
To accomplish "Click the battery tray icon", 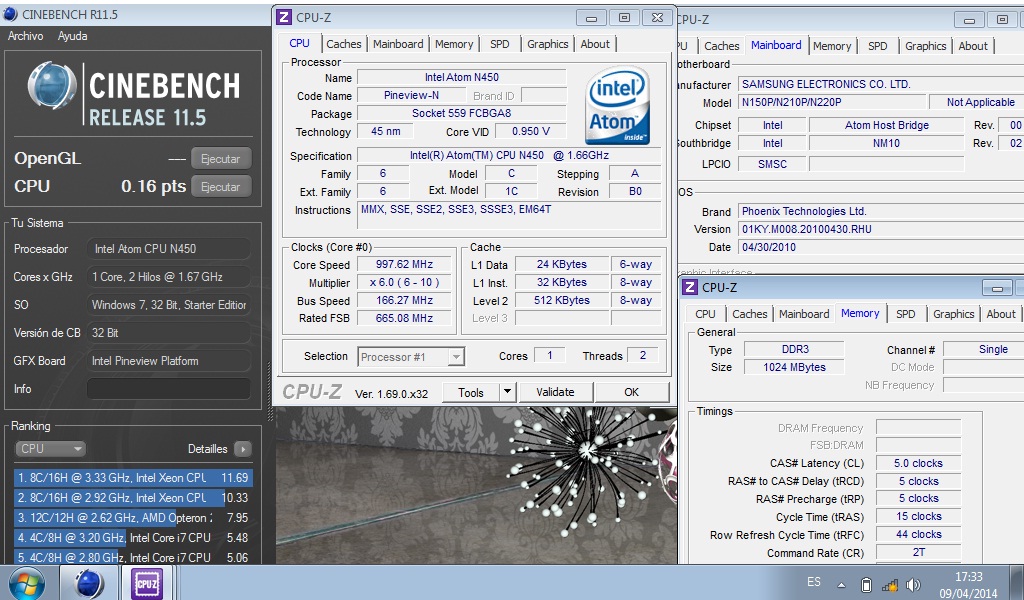I will (x=866, y=585).
